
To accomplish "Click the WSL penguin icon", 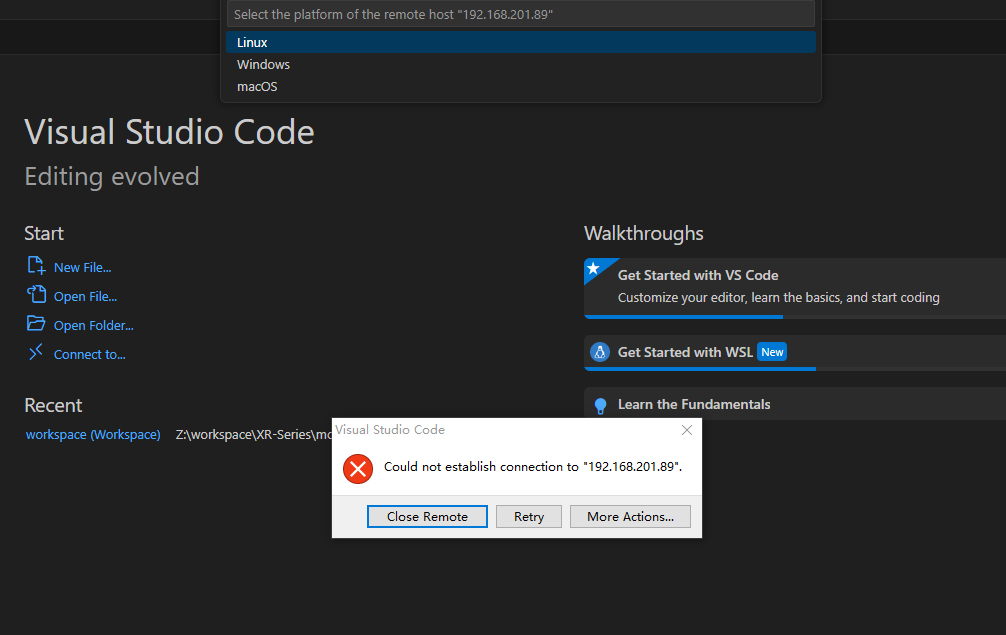I will coord(600,352).
